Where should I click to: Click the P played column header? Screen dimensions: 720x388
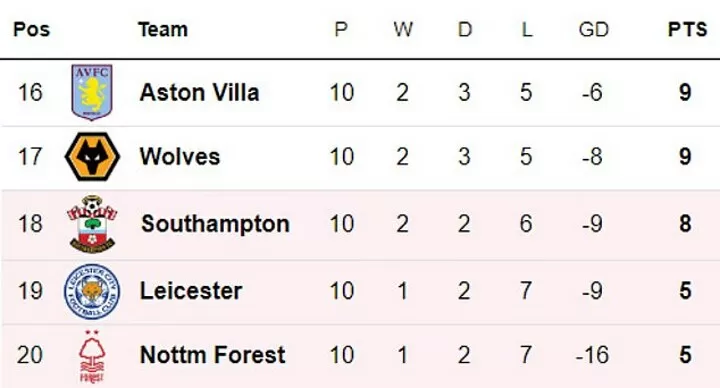(x=341, y=30)
